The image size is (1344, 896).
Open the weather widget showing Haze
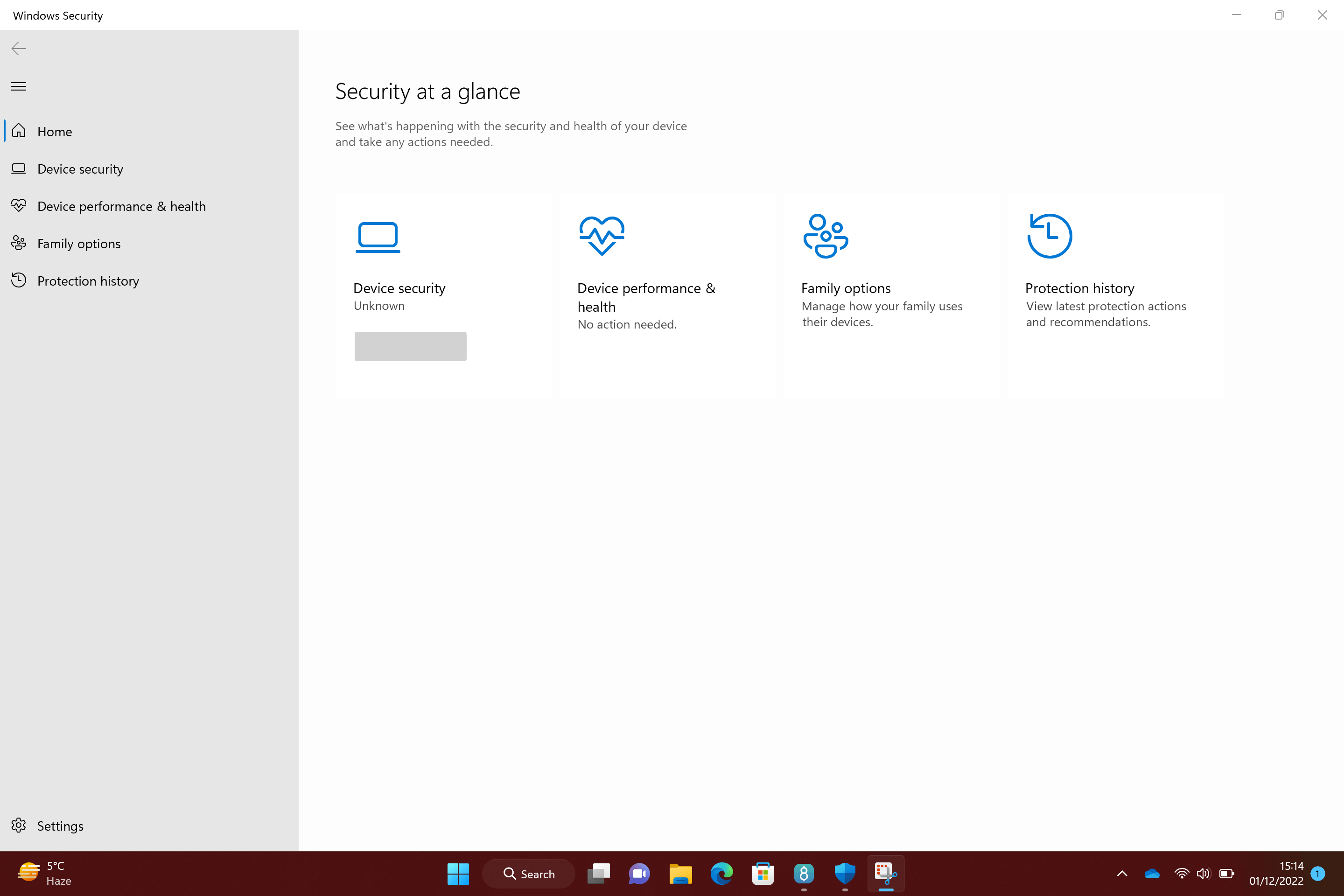(x=45, y=874)
